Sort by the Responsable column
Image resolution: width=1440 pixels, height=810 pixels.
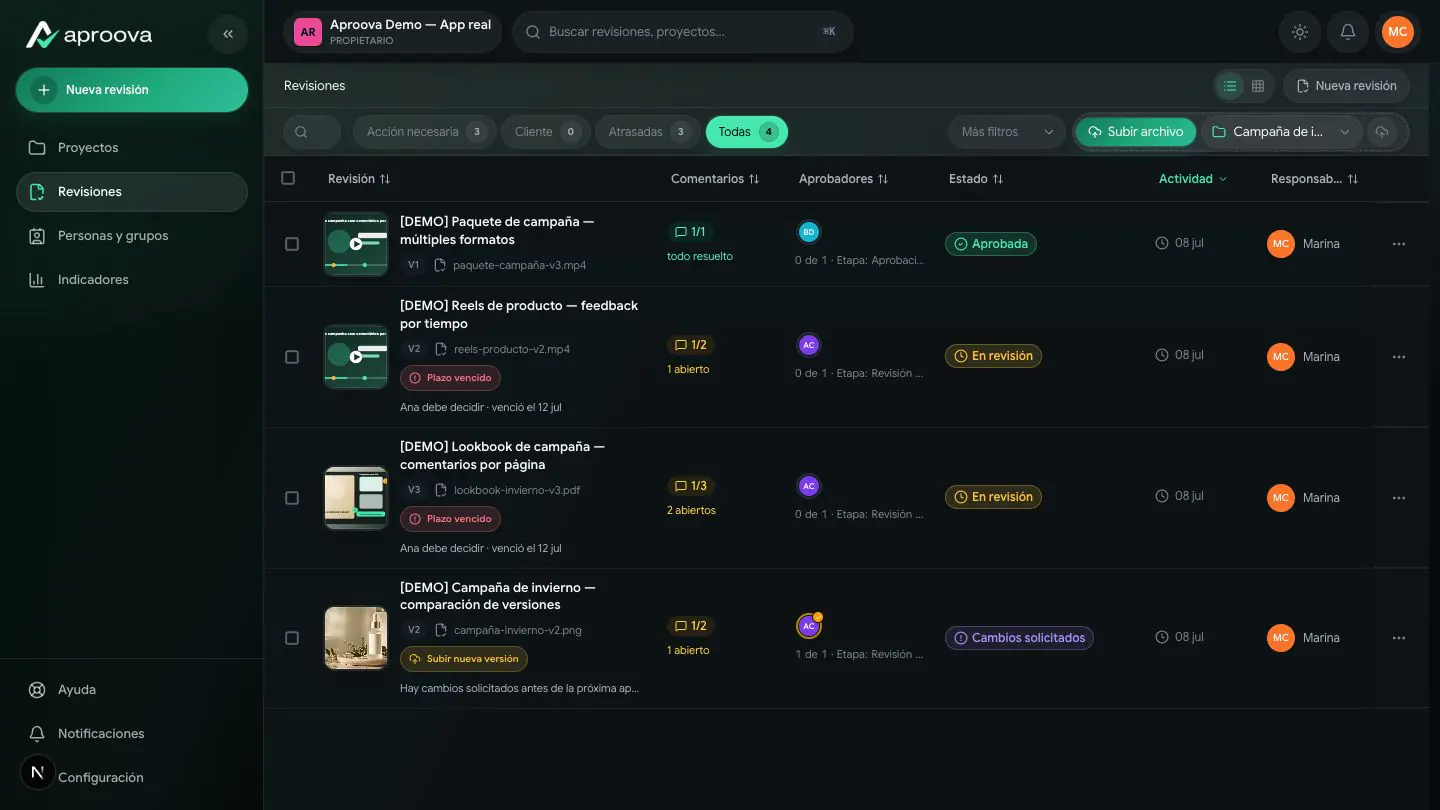point(1314,179)
